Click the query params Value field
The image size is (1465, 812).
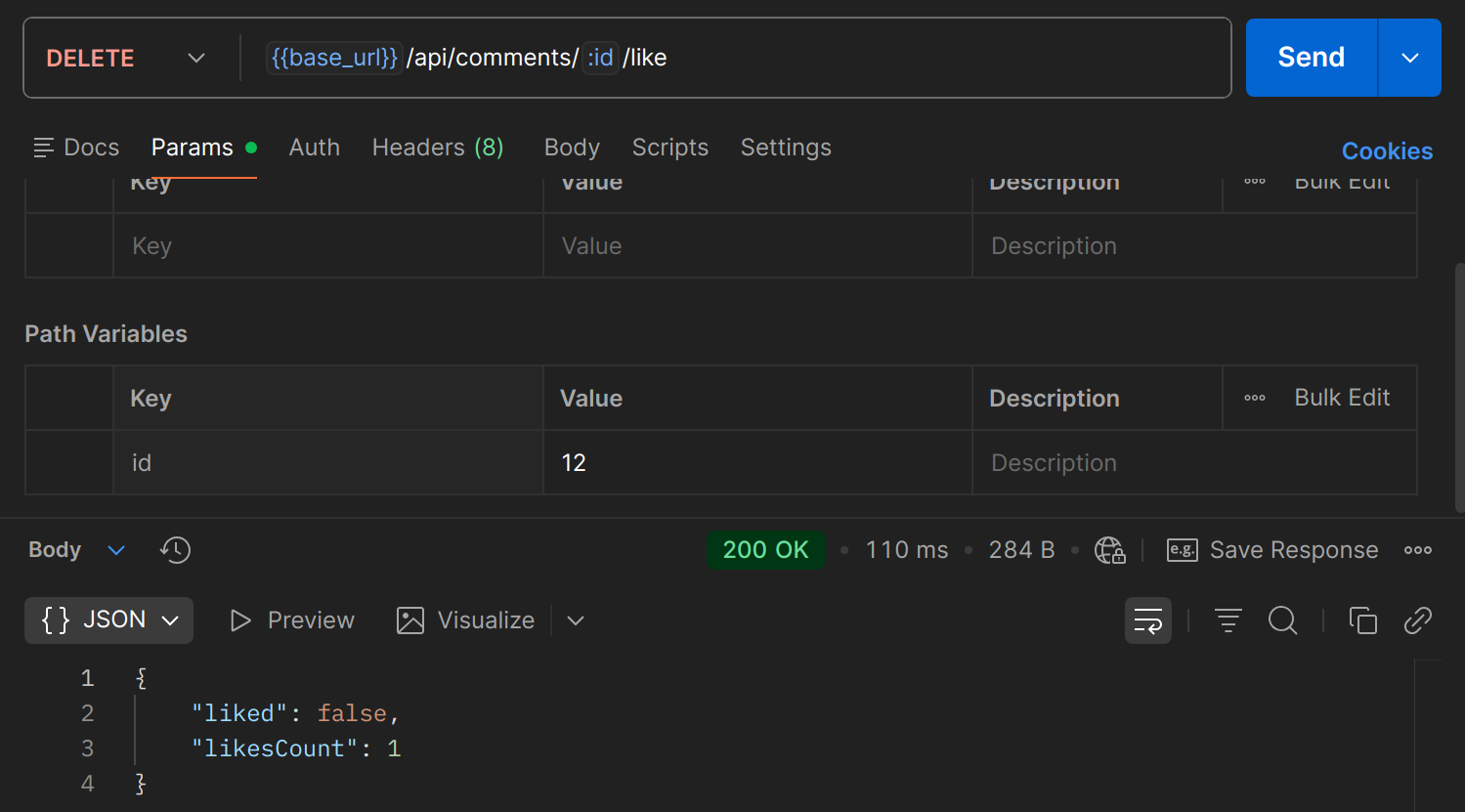pos(757,246)
